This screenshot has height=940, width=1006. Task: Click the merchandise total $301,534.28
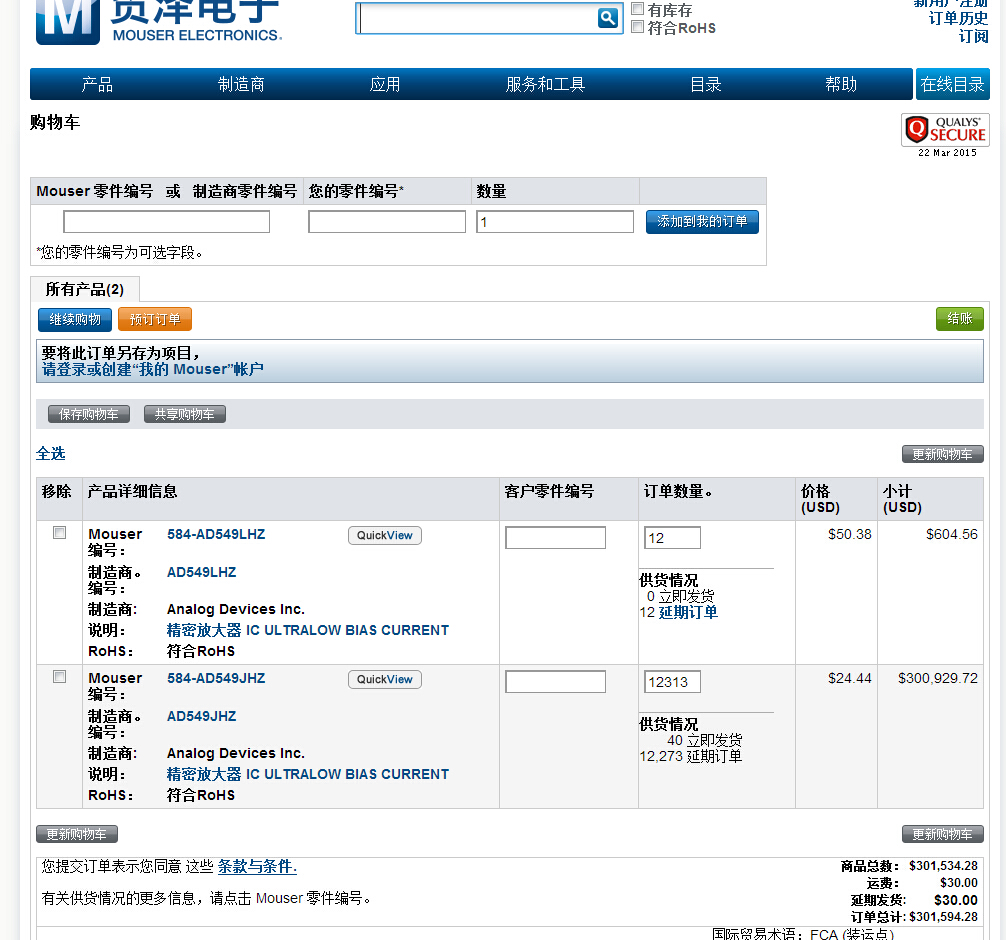click(x=943, y=866)
